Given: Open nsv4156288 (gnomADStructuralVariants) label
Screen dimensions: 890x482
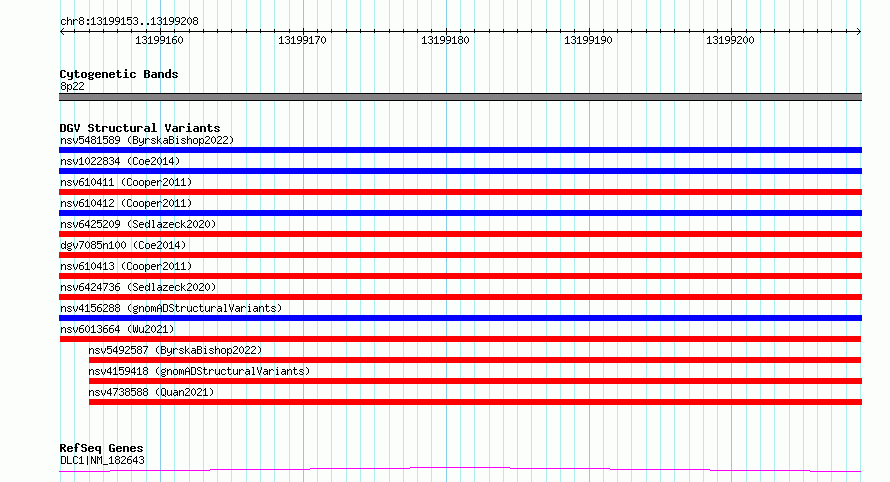Looking at the screenshot, I should point(171,308).
